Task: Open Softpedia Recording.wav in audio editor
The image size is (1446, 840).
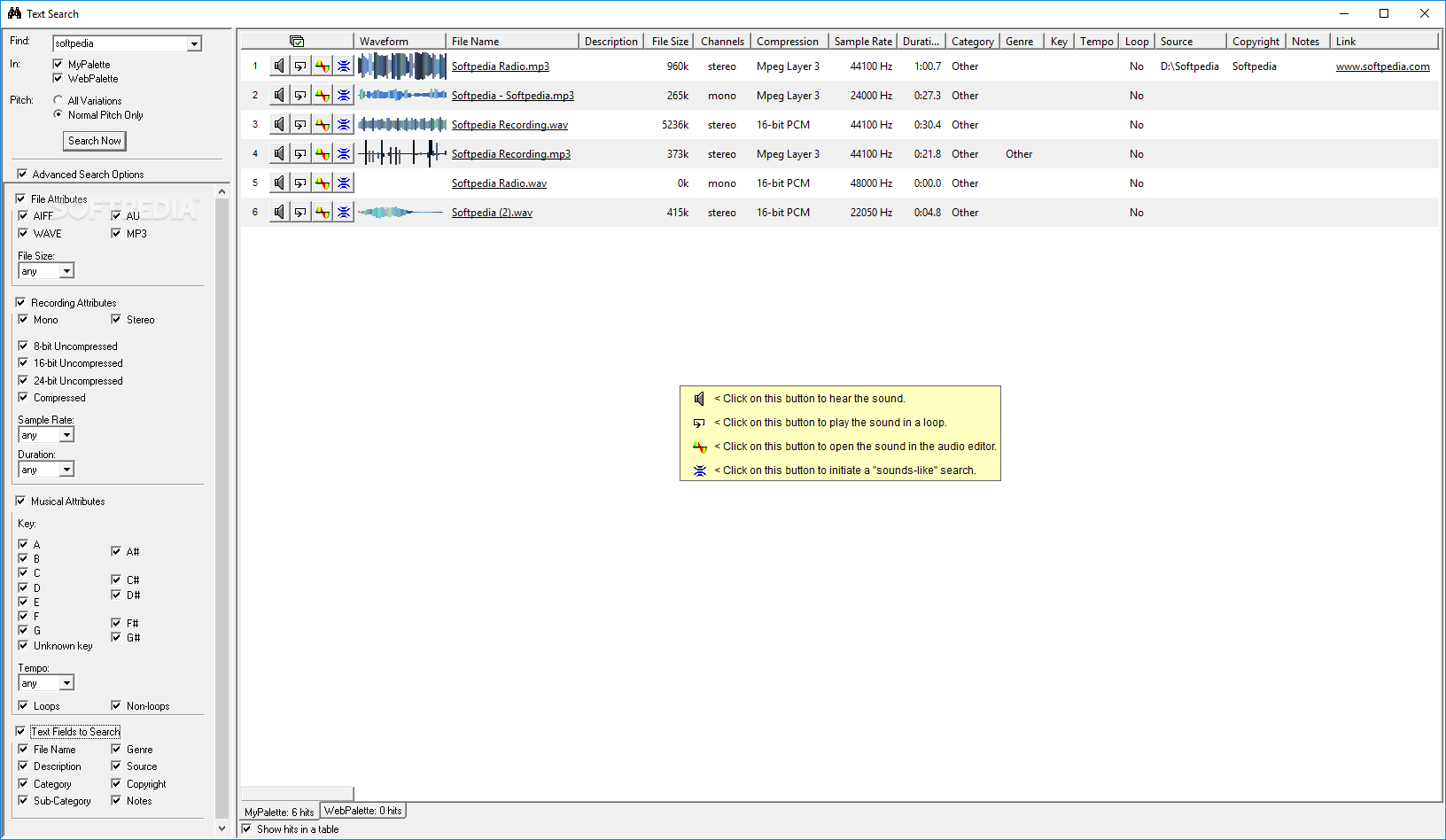Action: pyautogui.click(x=323, y=124)
